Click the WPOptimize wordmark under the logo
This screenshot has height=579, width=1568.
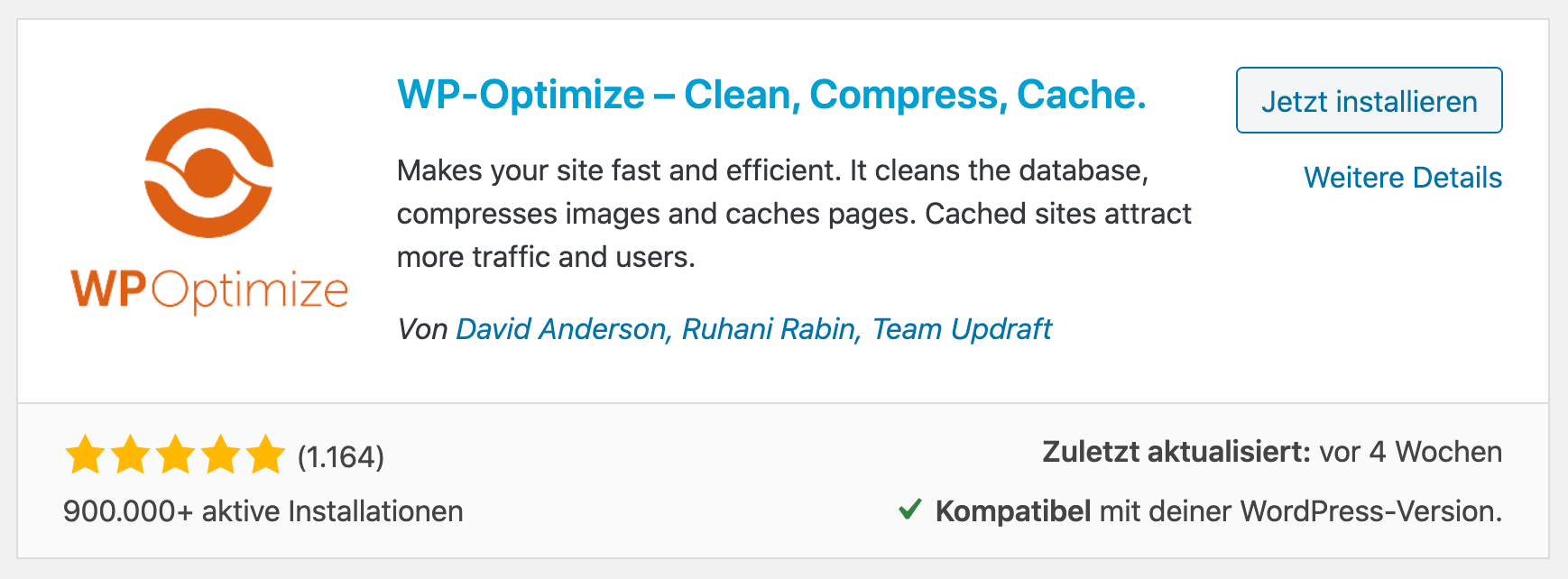click(x=209, y=290)
